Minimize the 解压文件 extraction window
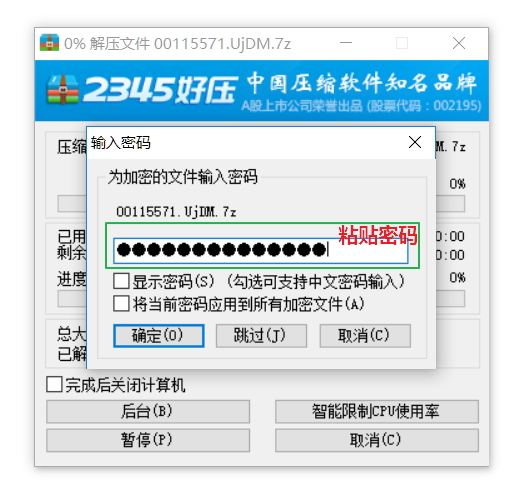 [346, 43]
